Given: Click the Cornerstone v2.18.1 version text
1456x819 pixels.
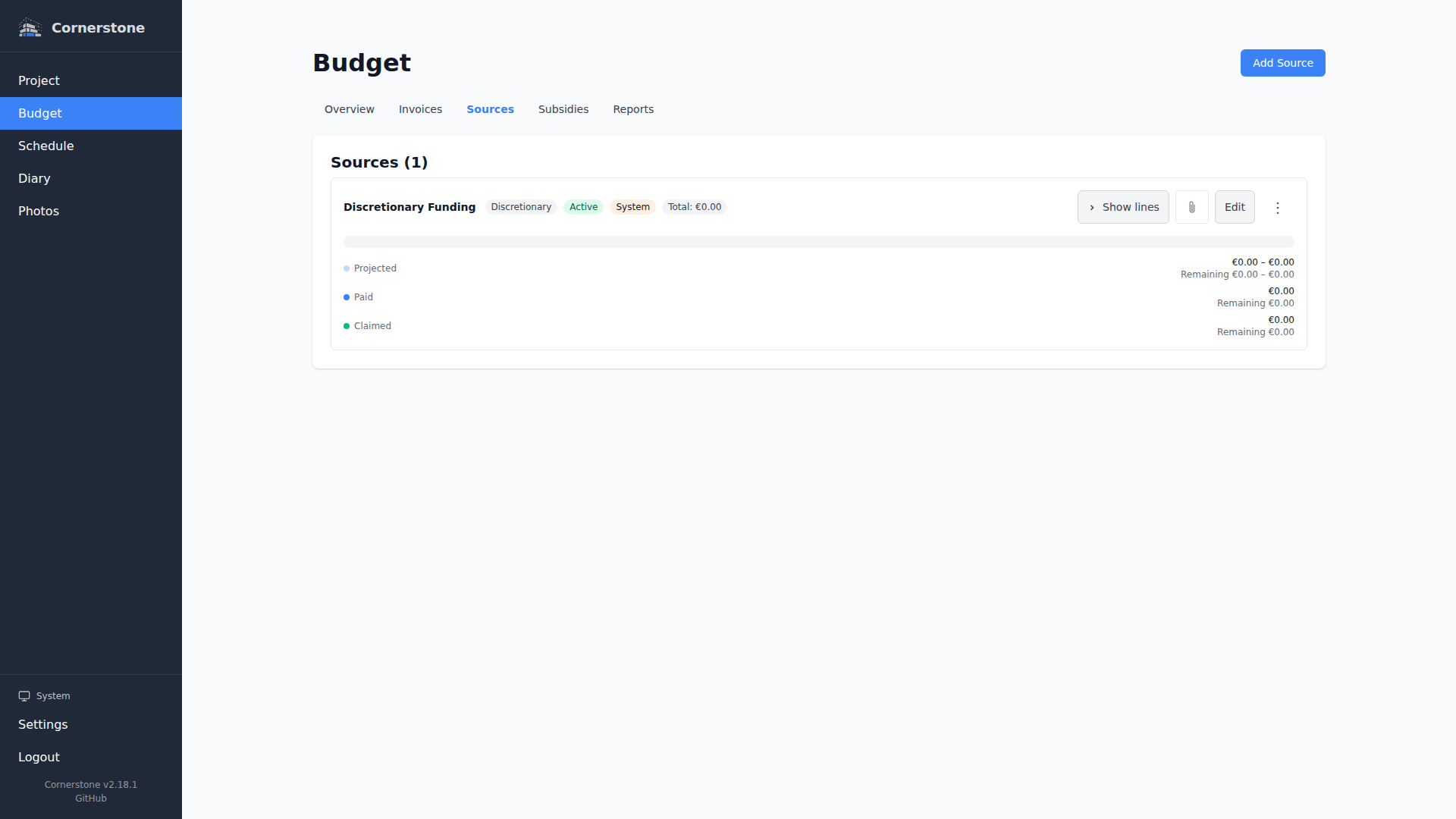Looking at the screenshot, I should click(x=91, y=785).
